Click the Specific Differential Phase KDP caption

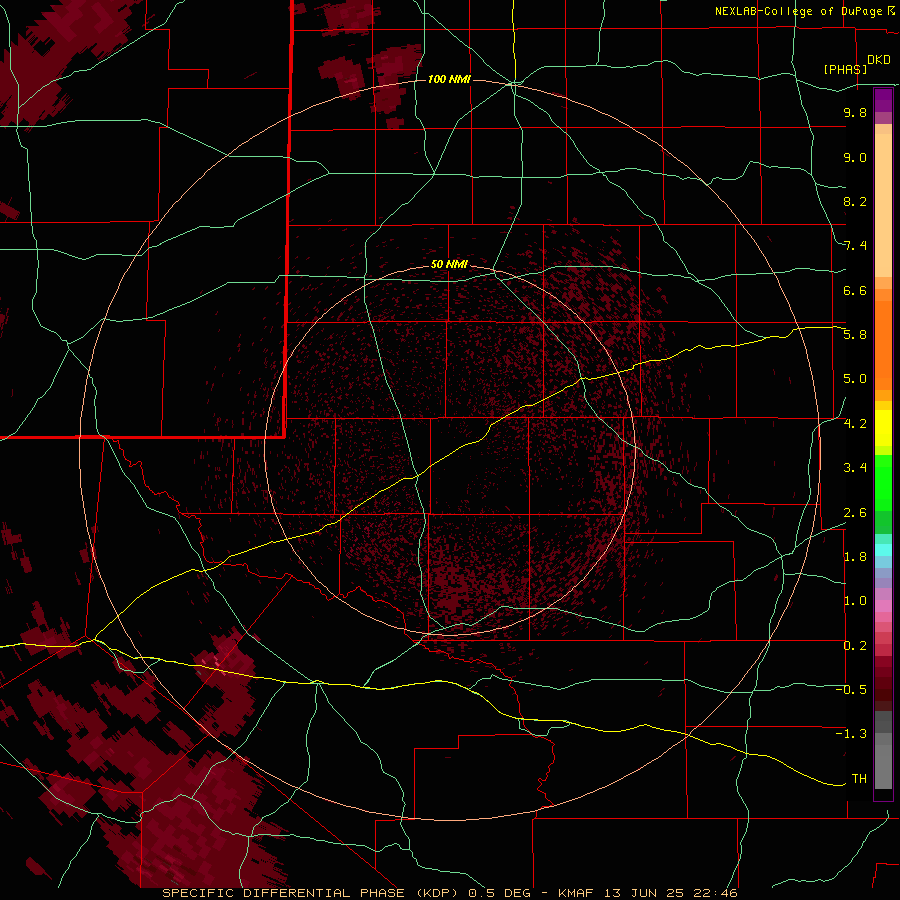[449, 893]
